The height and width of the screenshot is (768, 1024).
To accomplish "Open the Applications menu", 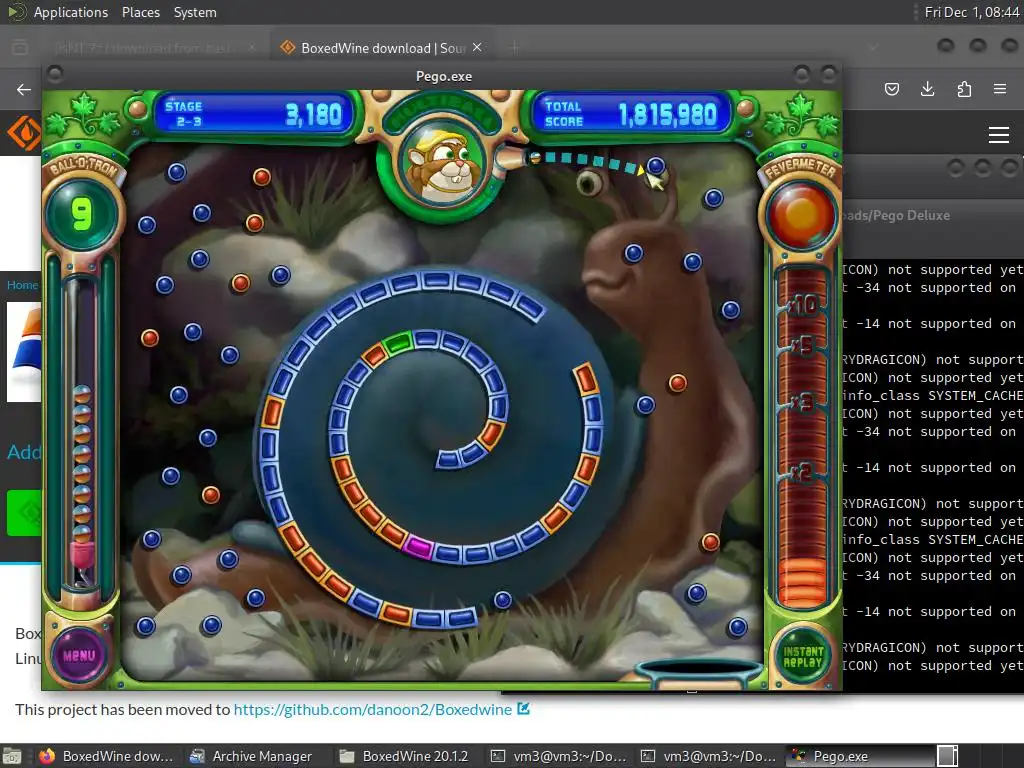I will click(71, 12).
